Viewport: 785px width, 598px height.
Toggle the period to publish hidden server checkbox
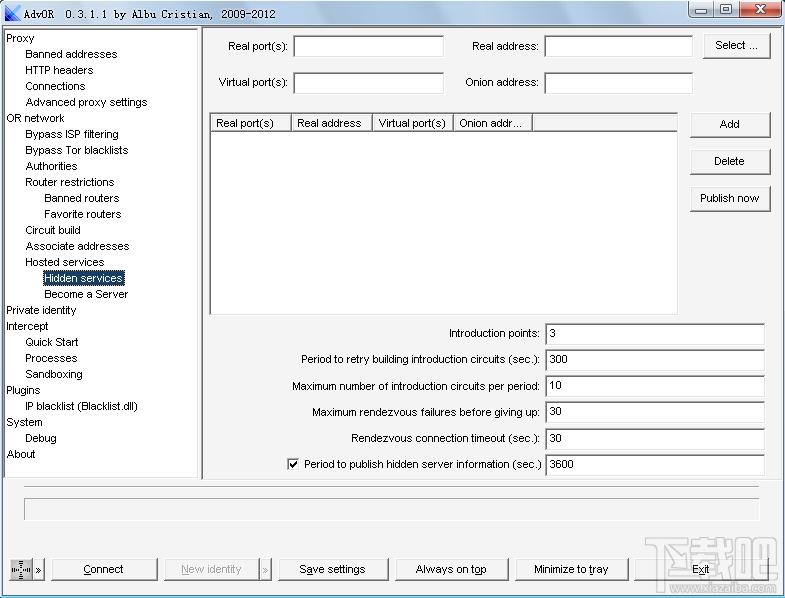pyautogui.click(x=293, y=464)
